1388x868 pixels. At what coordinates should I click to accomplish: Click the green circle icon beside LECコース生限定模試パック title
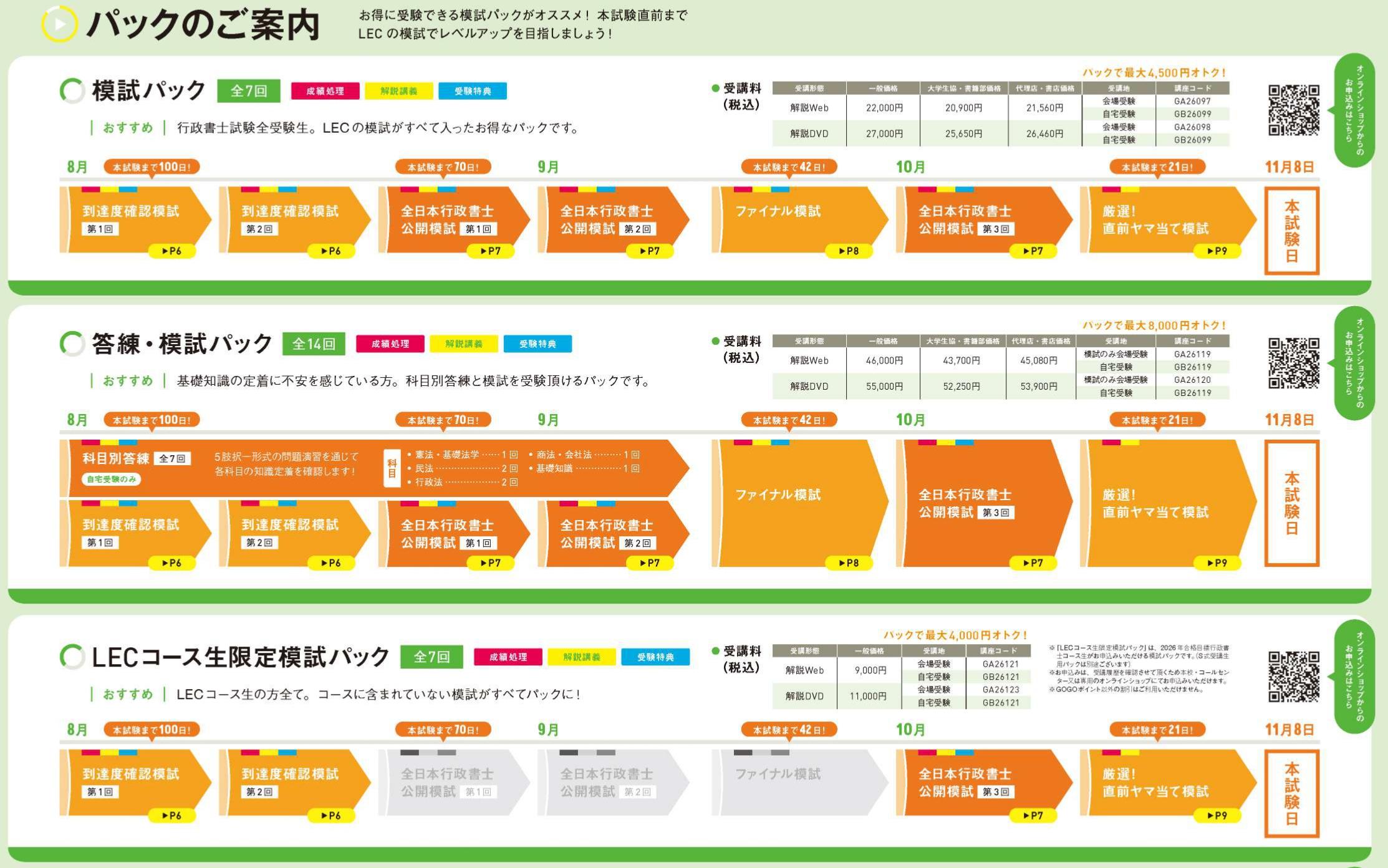coord(72,657)
